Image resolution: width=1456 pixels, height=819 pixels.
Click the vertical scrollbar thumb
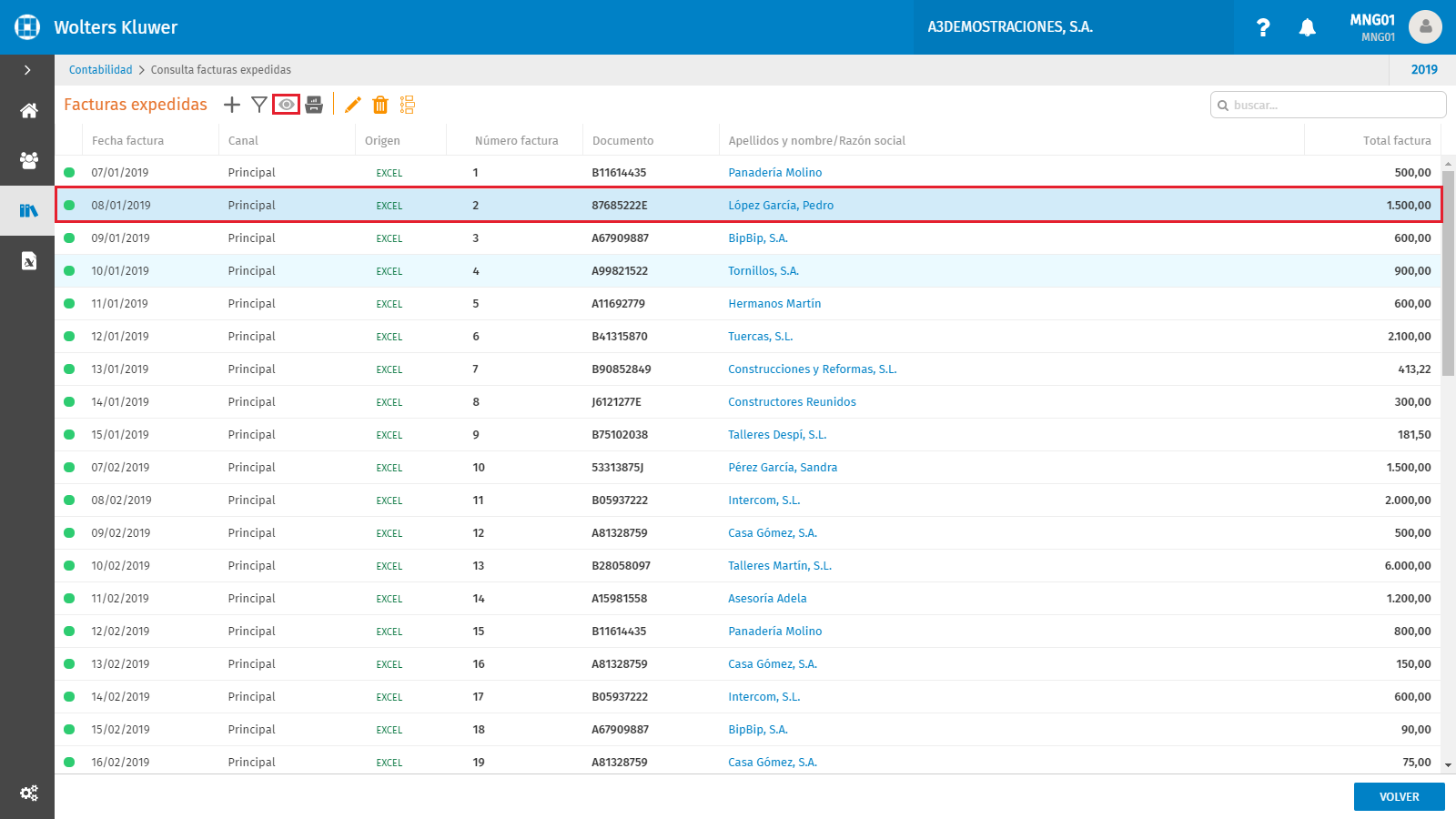click(1449, 273)
